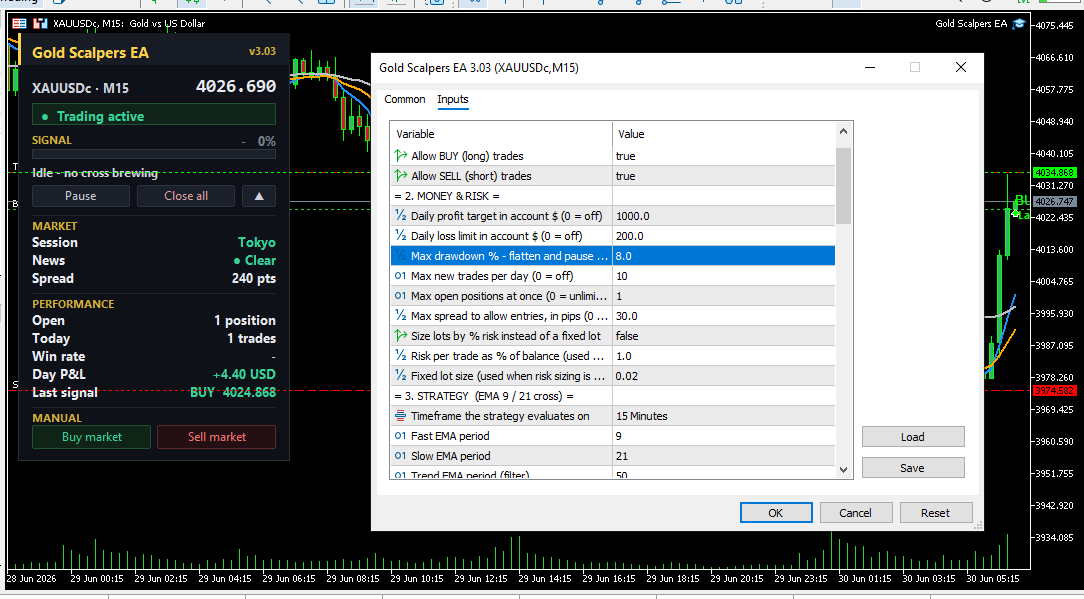Edit the Fast EMA period value 9
1084x599 pixels.
point(724,436)
